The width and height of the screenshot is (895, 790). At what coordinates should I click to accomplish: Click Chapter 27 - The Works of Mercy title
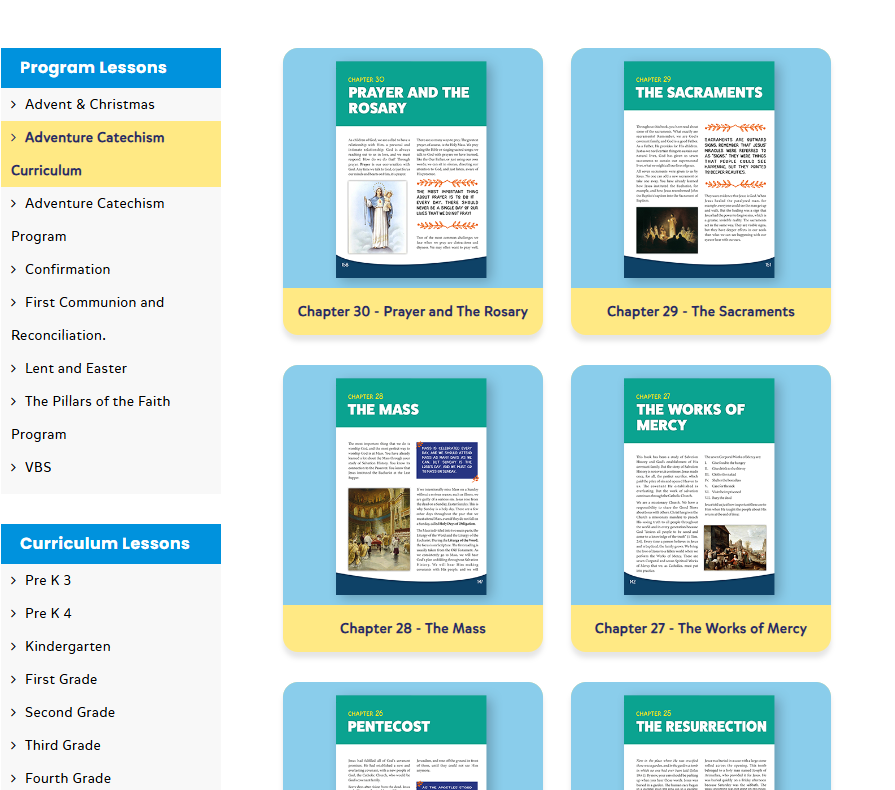(700, 628)
